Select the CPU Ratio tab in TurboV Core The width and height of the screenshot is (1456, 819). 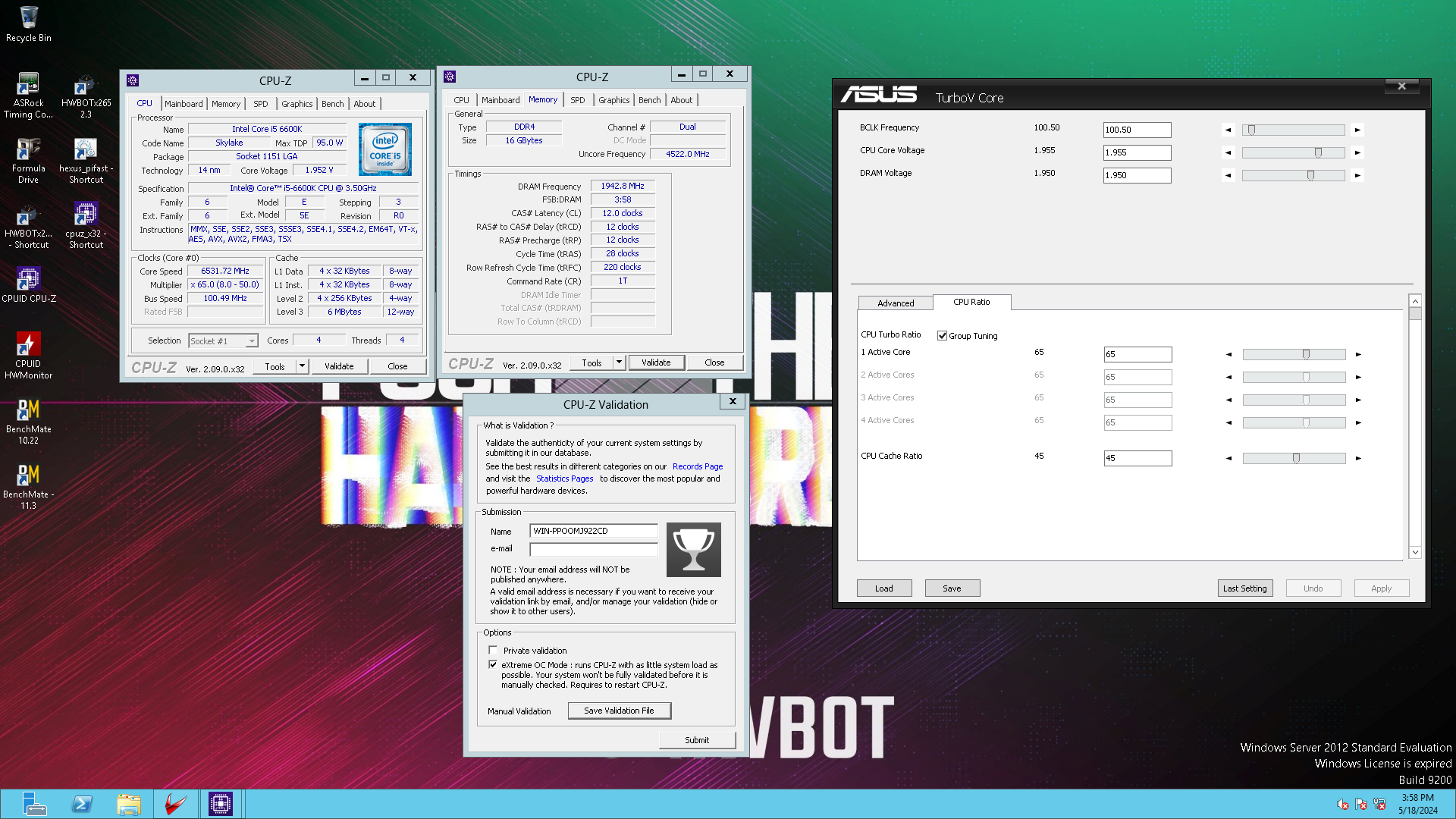tap(971, 302)
